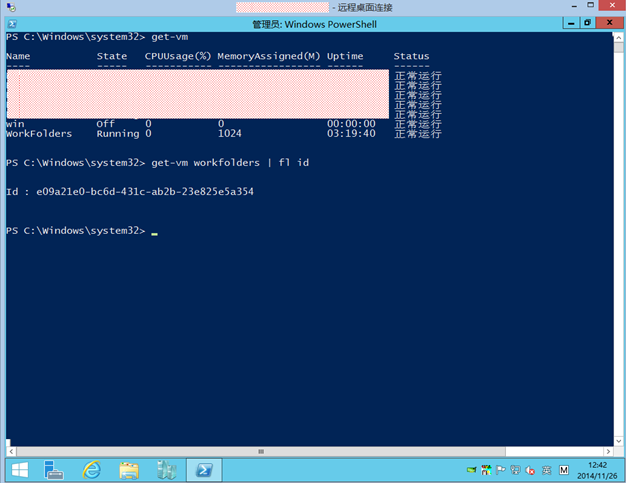
Task: Open File Explorer from the taskbar
Action: click(x=129, y=469)
